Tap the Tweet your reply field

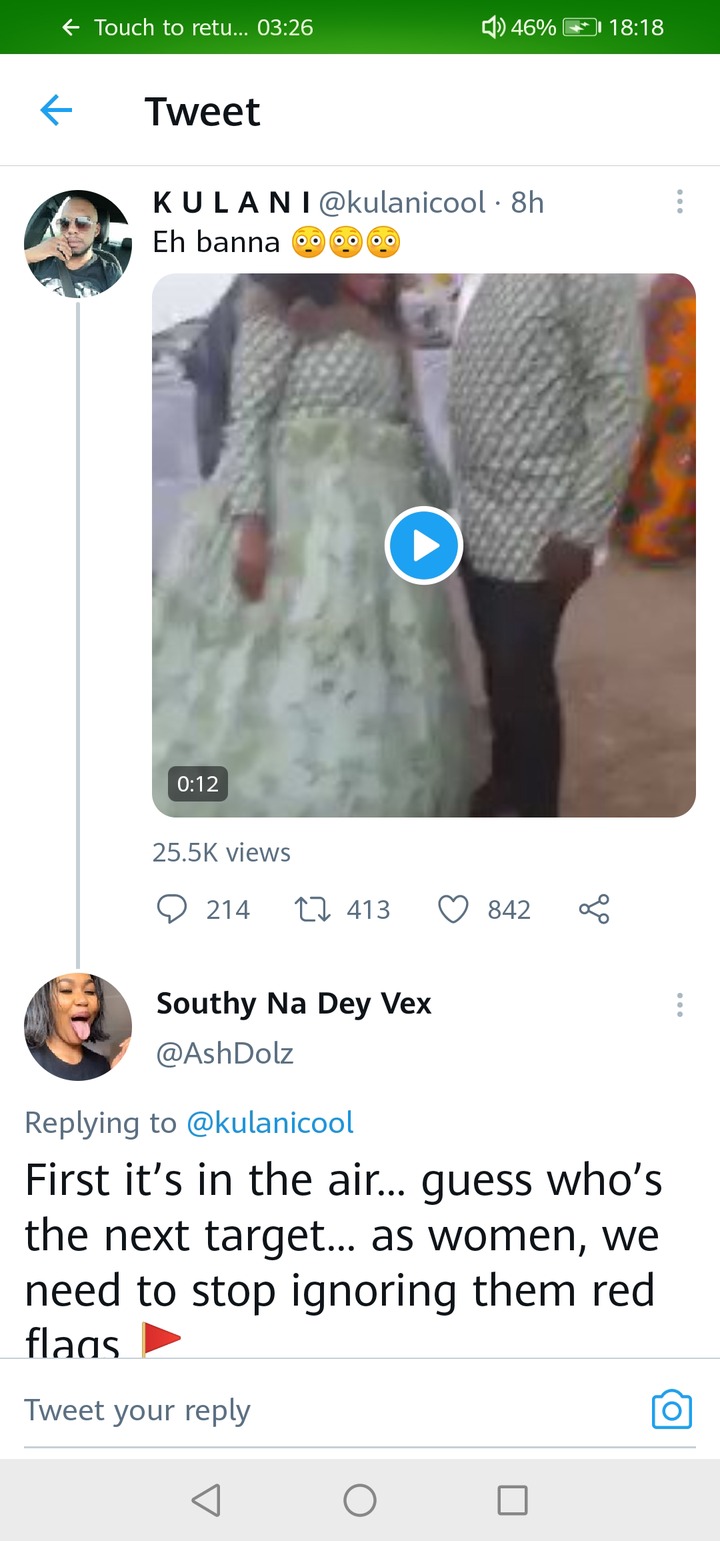click(x=330, y=1410)
